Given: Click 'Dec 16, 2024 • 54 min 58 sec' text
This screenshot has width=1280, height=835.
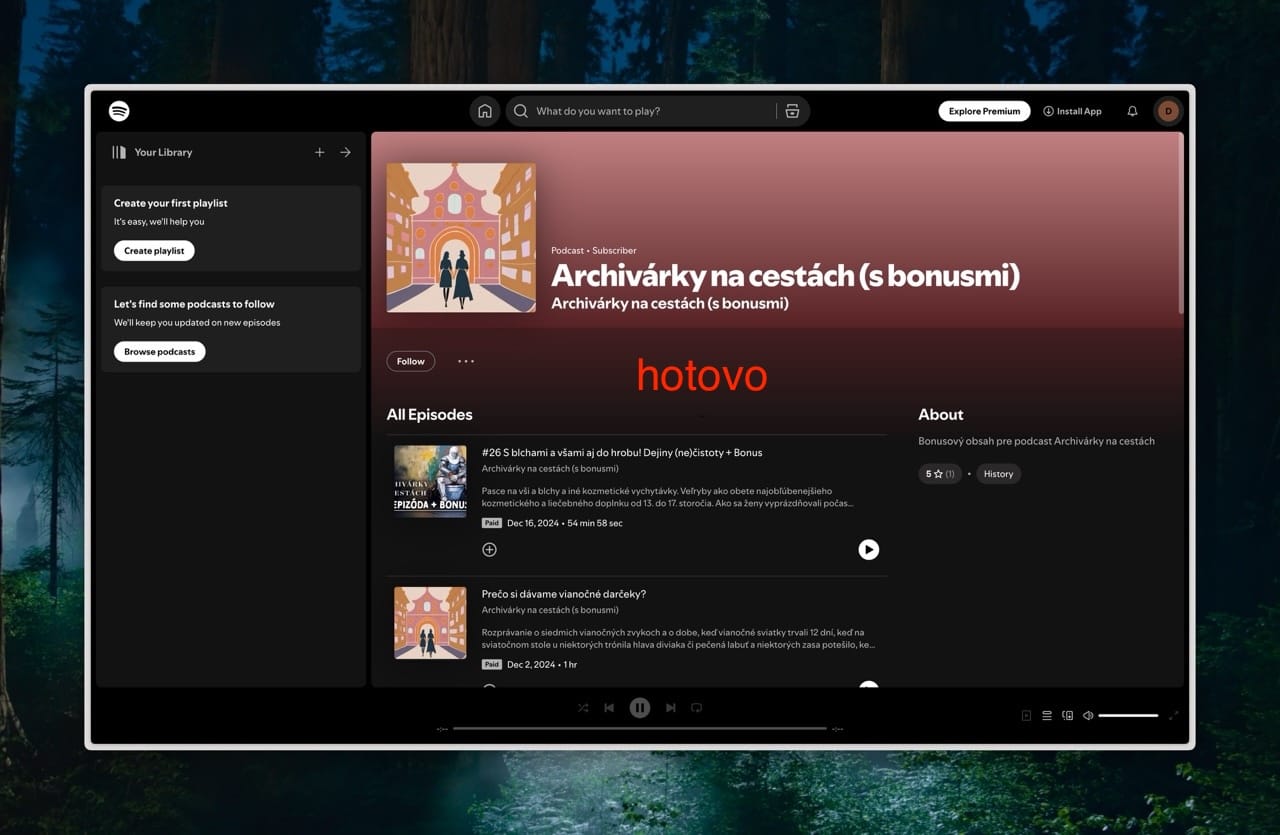Looking at the screenshot, I should pyautogui.click(x=565, y=523).
